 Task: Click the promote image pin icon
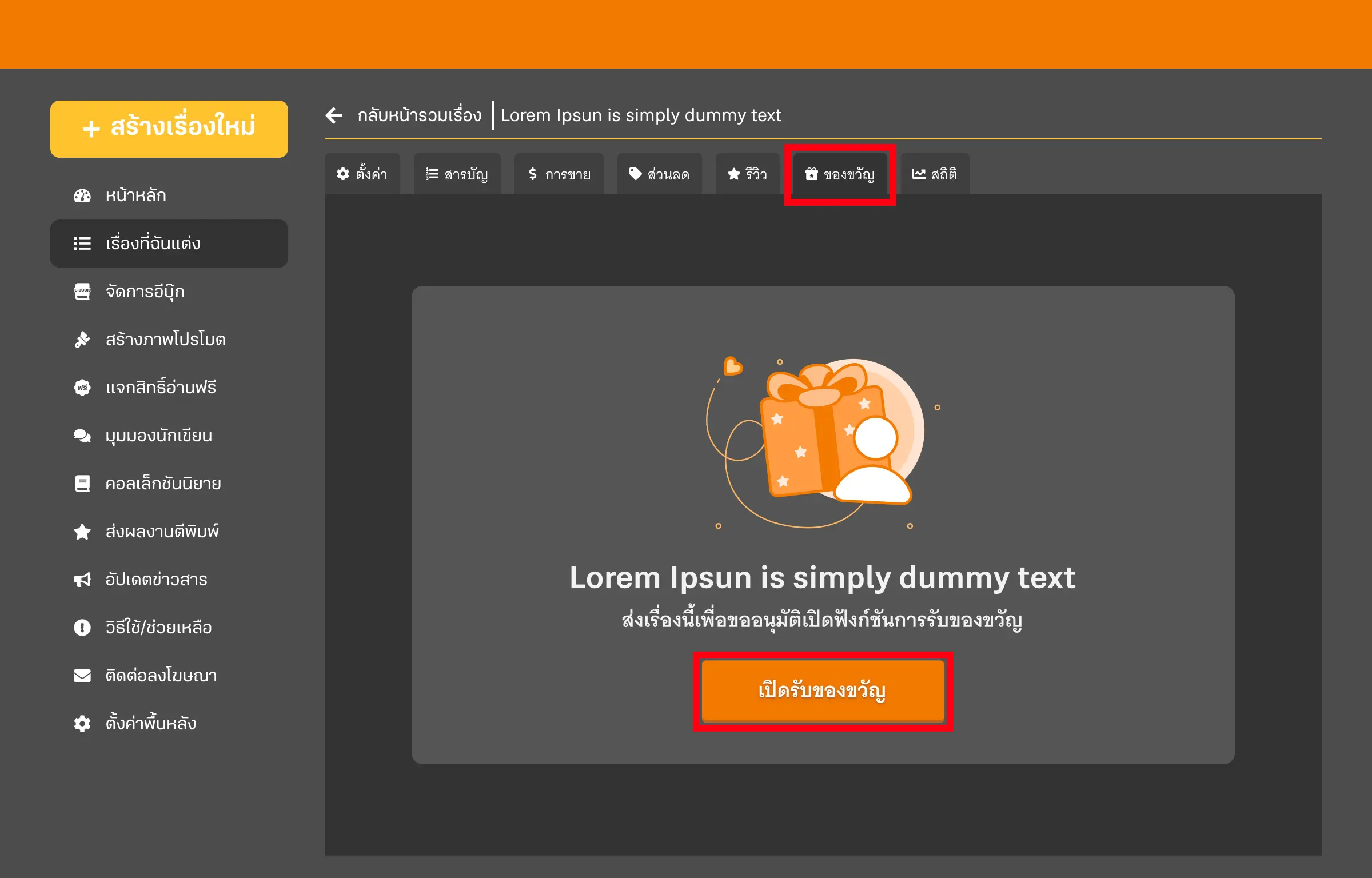[82, 340]
